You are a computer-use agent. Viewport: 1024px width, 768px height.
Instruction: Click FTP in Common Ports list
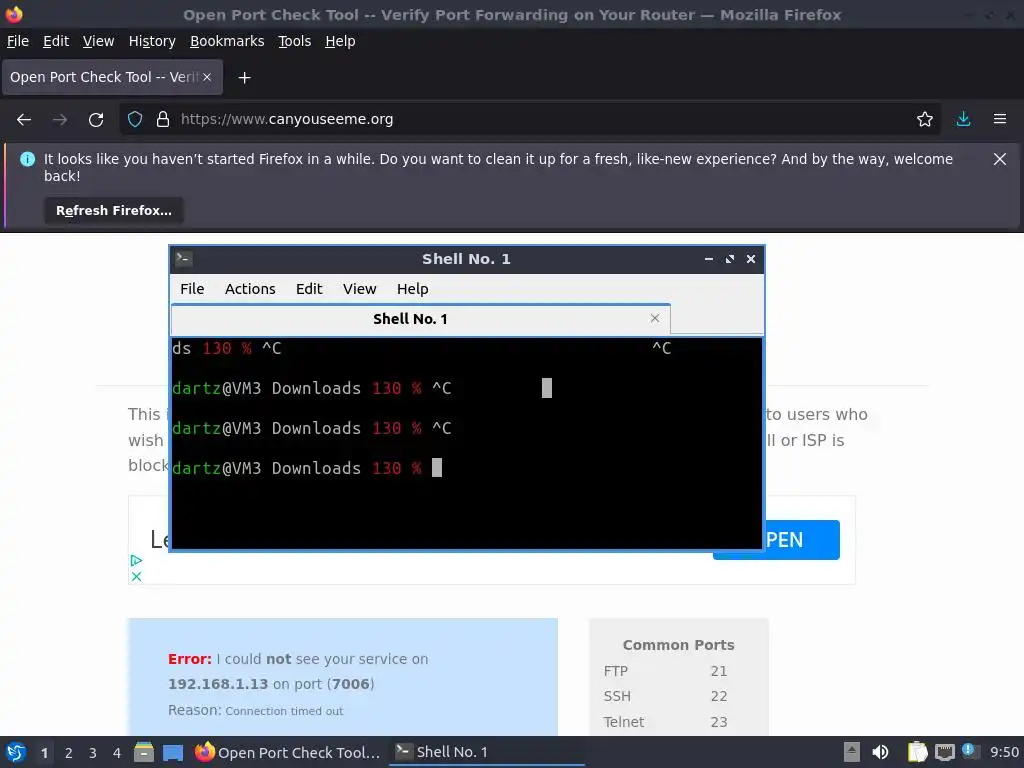[x=615, y=671]
